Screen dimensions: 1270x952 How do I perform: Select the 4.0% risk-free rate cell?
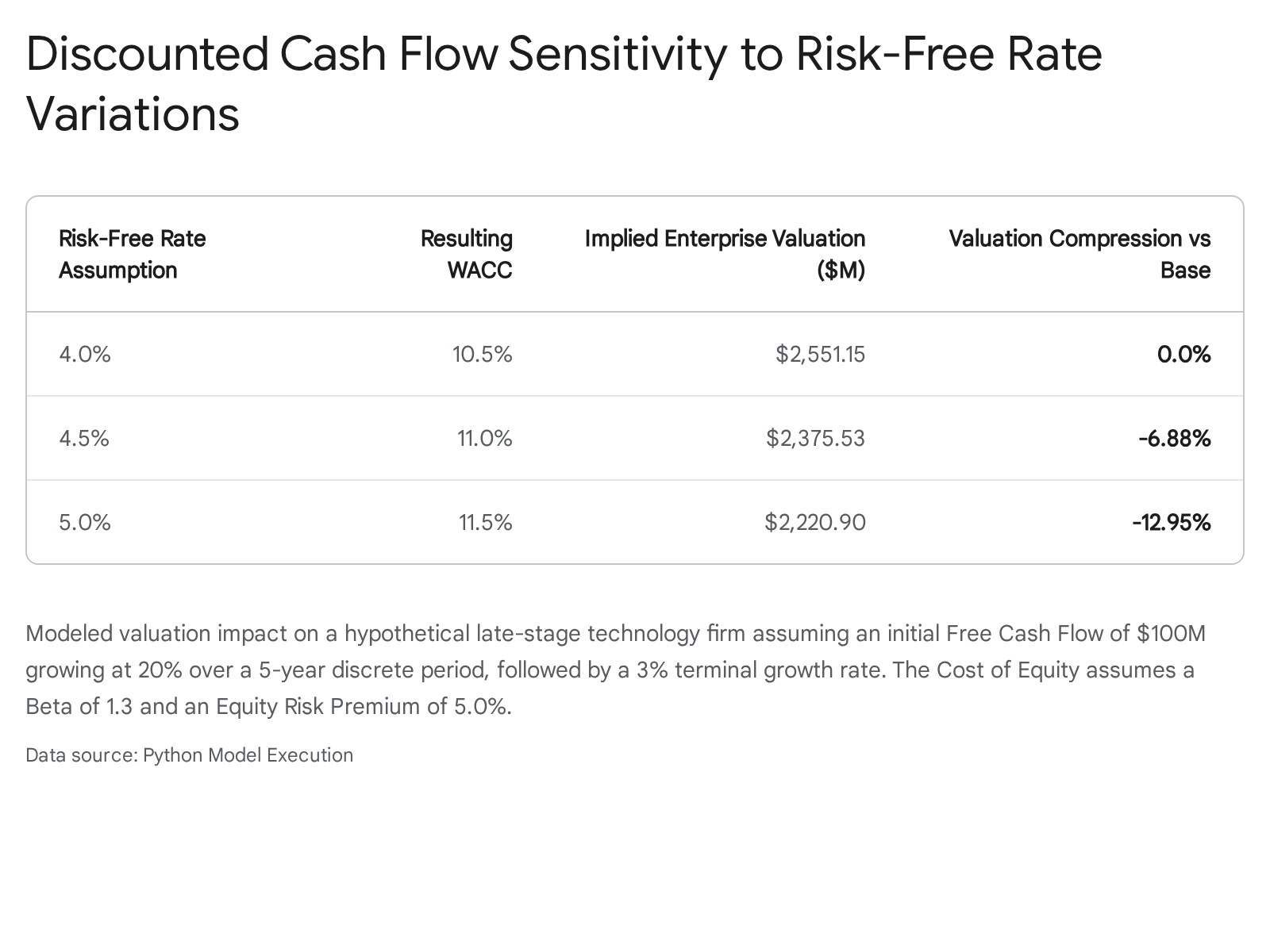tap(85, 354)
